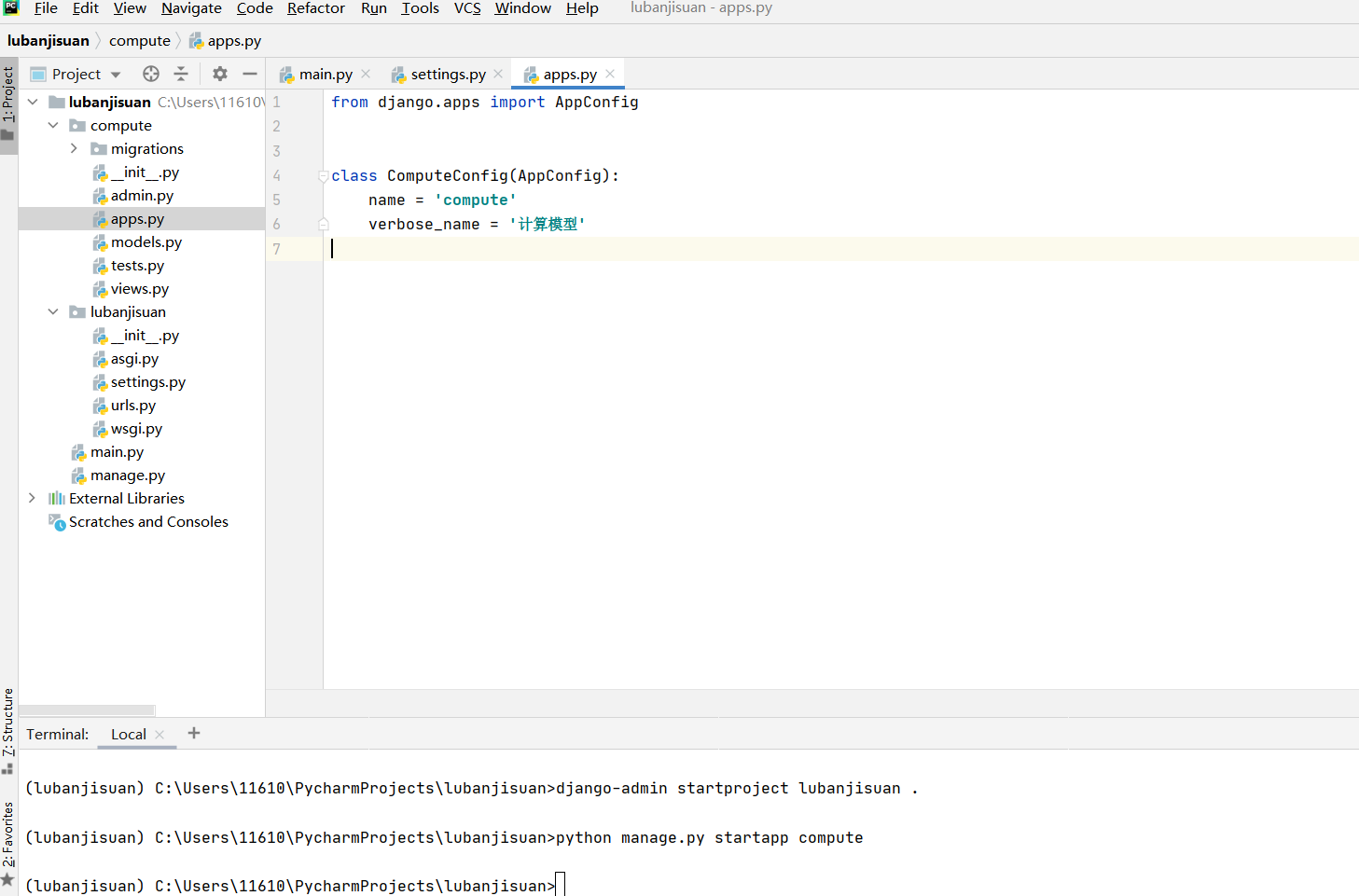
Task: Open the Window menu
Action: coord(523,8)
